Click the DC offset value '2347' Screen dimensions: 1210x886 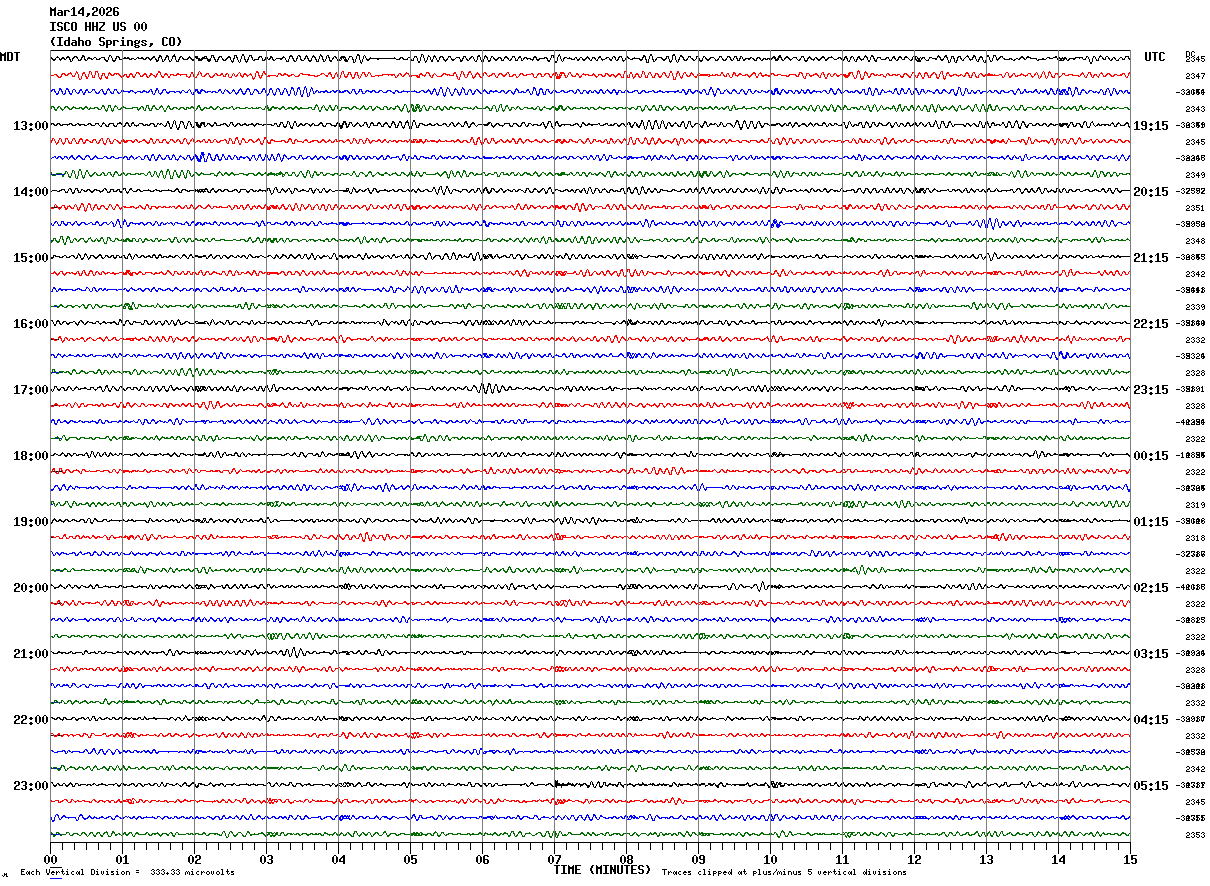point(1194,76)
